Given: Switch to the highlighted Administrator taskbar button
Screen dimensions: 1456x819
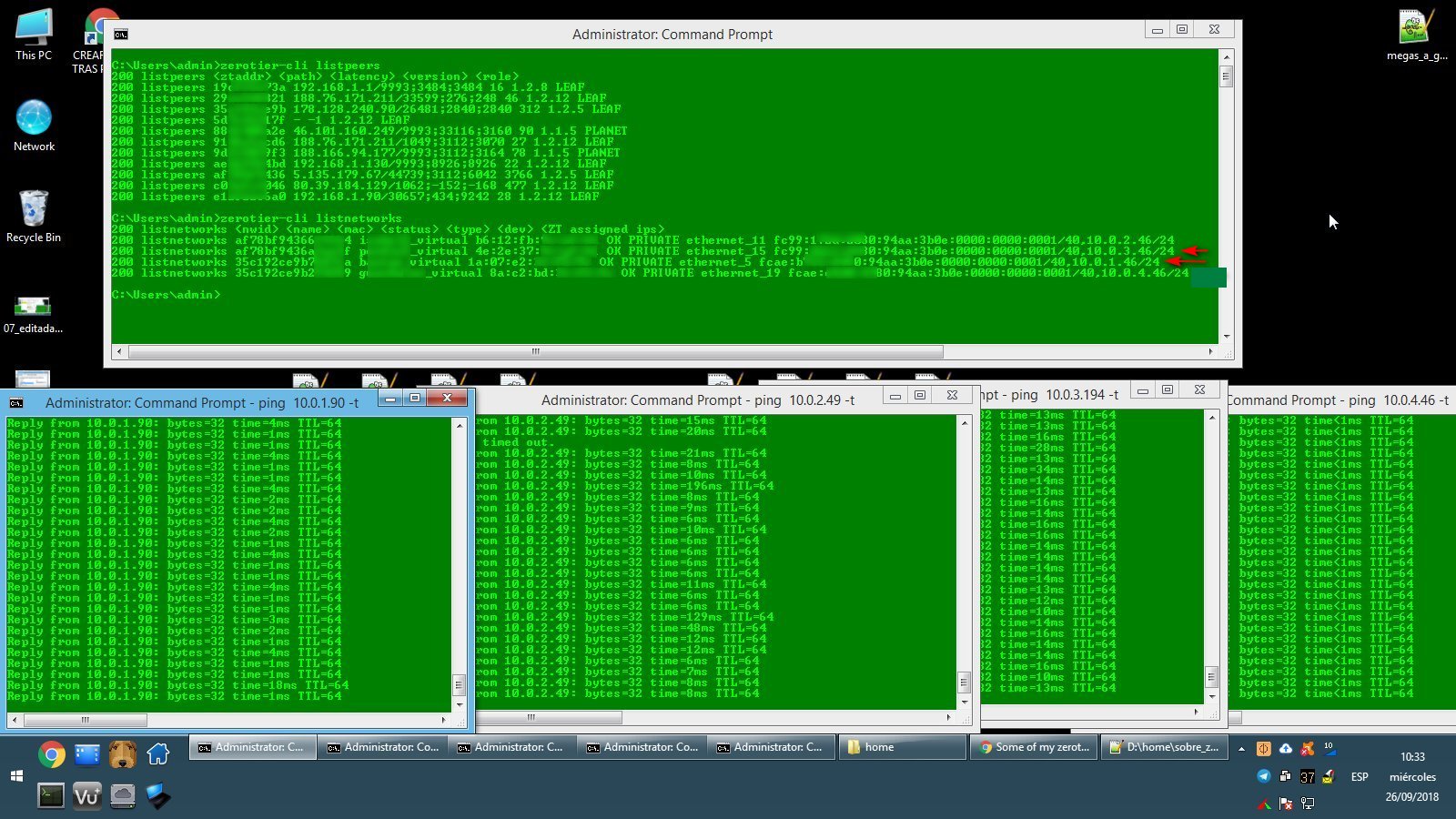Looking at the screenshot, I should point(252,747).
